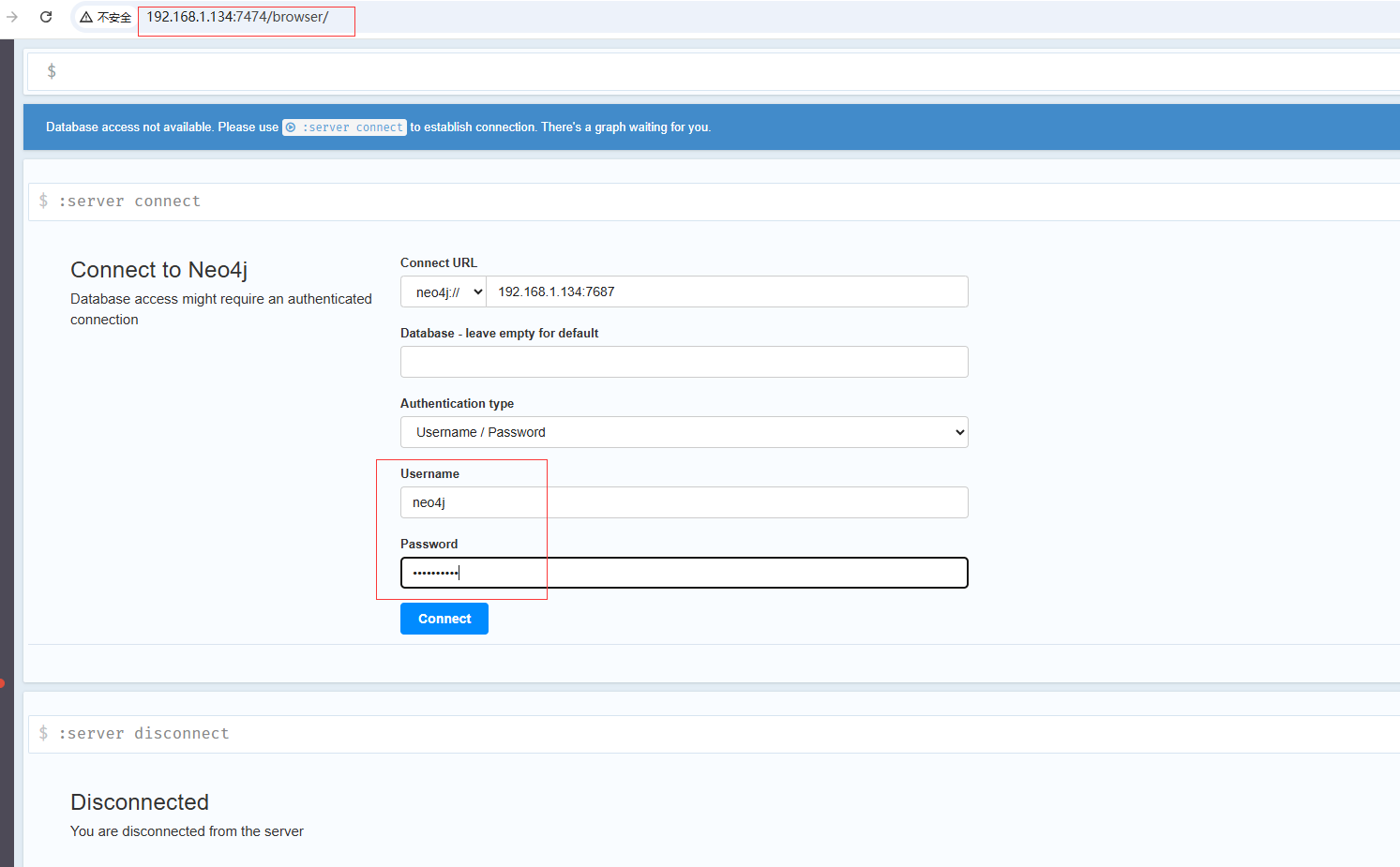Click the Password label

click(x=429, y=544)
